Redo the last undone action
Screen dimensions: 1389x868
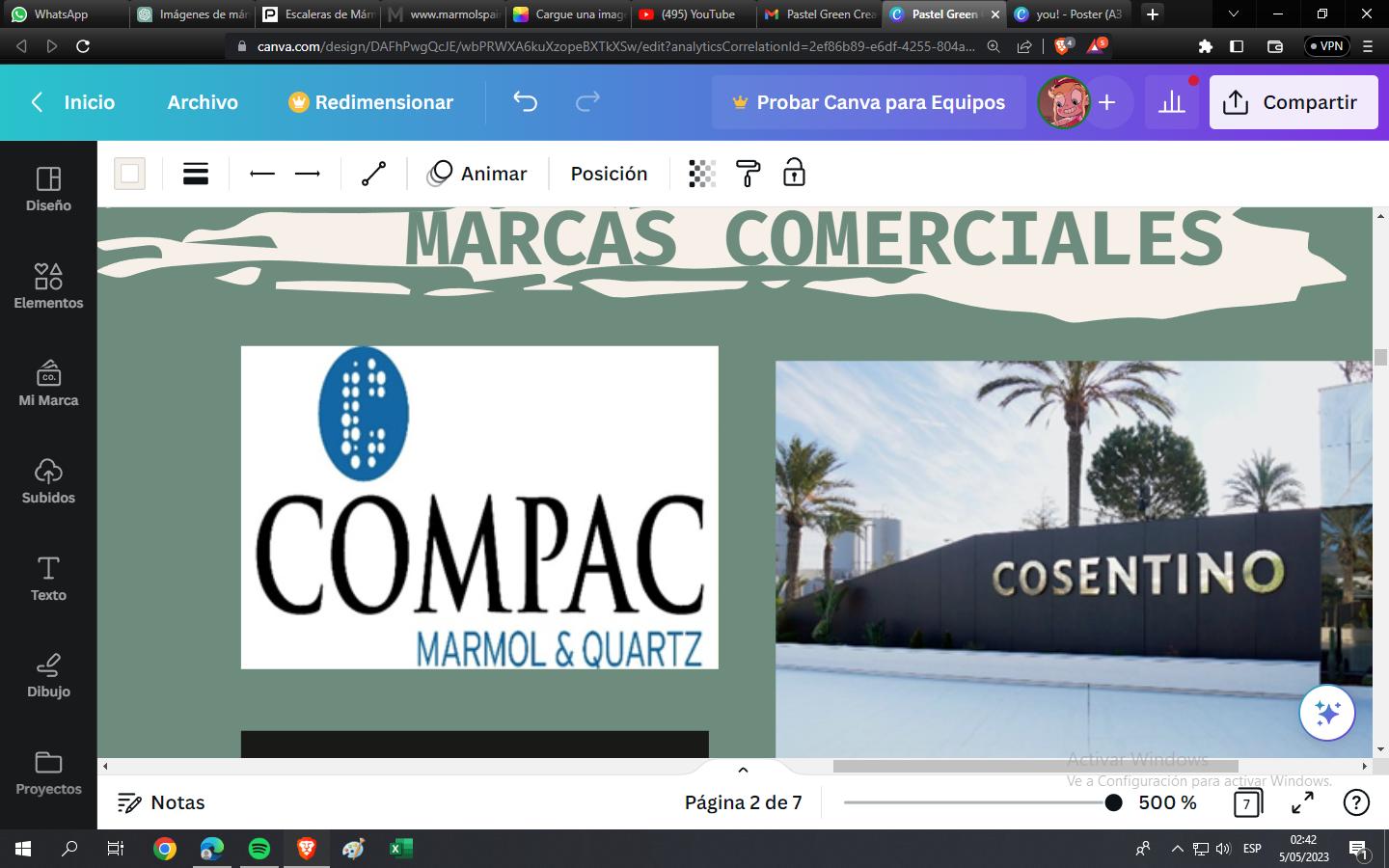[587, 101]
